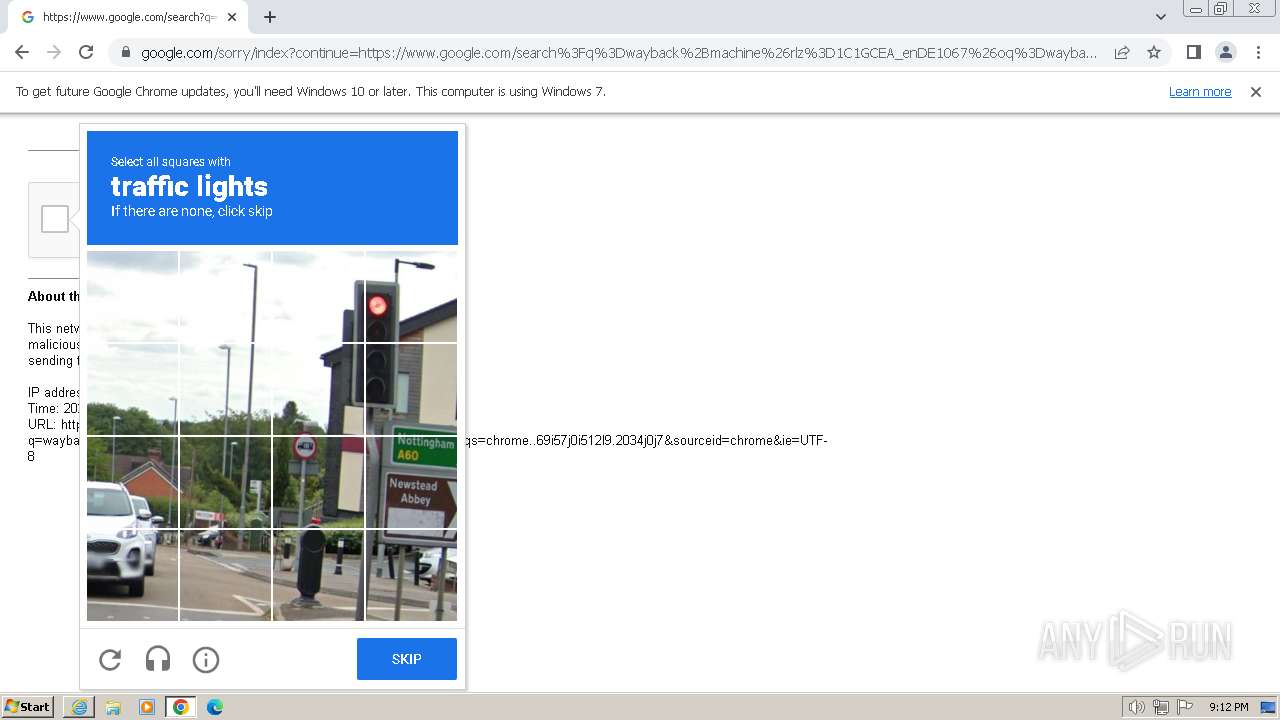The height and width of the screenshot is (720, 1280).
Task: Select the tile showing the Nottingham A60 sign
Action: tap(411, 483)
